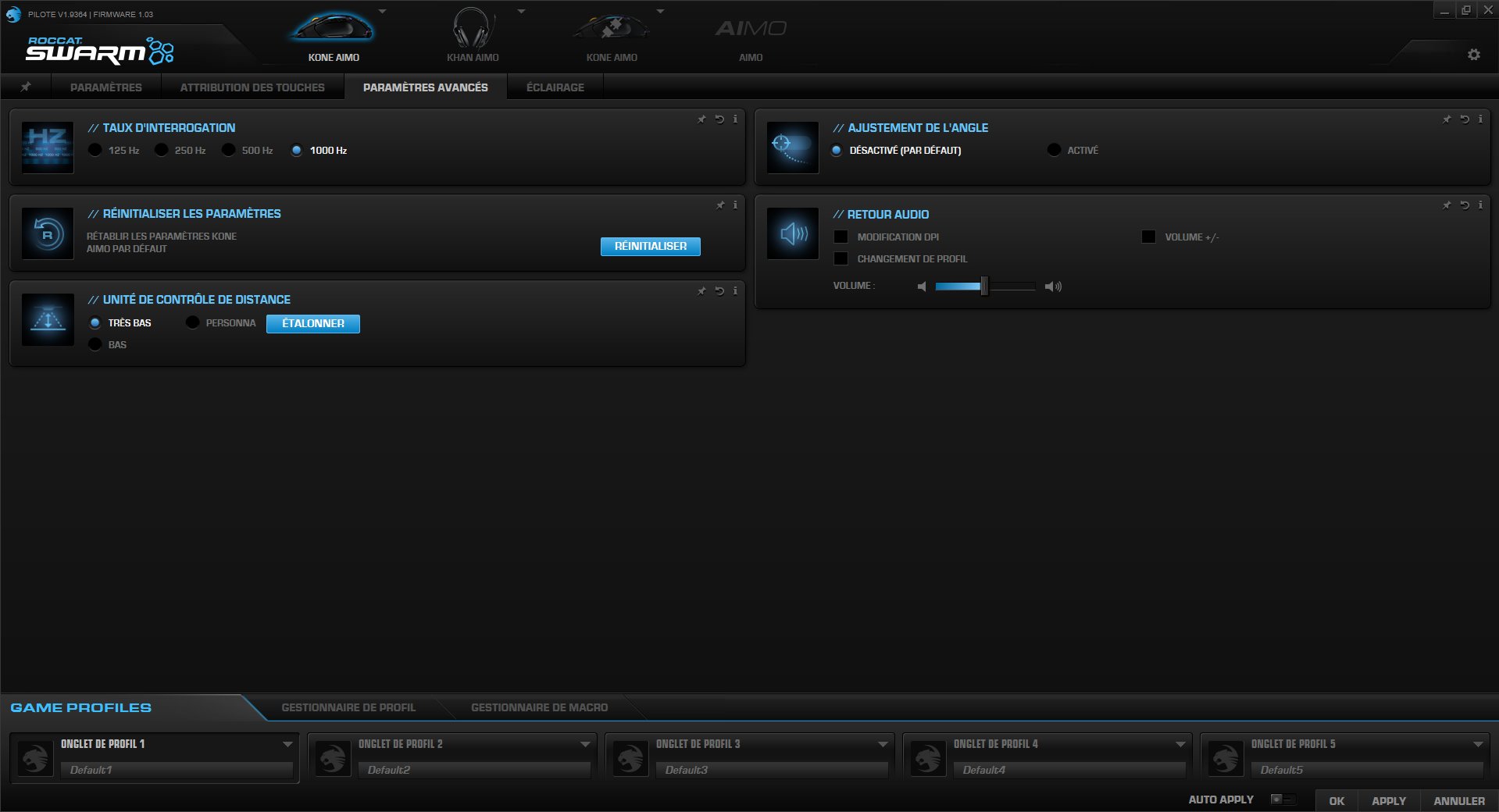Click the Réinitialiser button
The height and width of the screenshot is (812, 1499).
coord(650,245)
